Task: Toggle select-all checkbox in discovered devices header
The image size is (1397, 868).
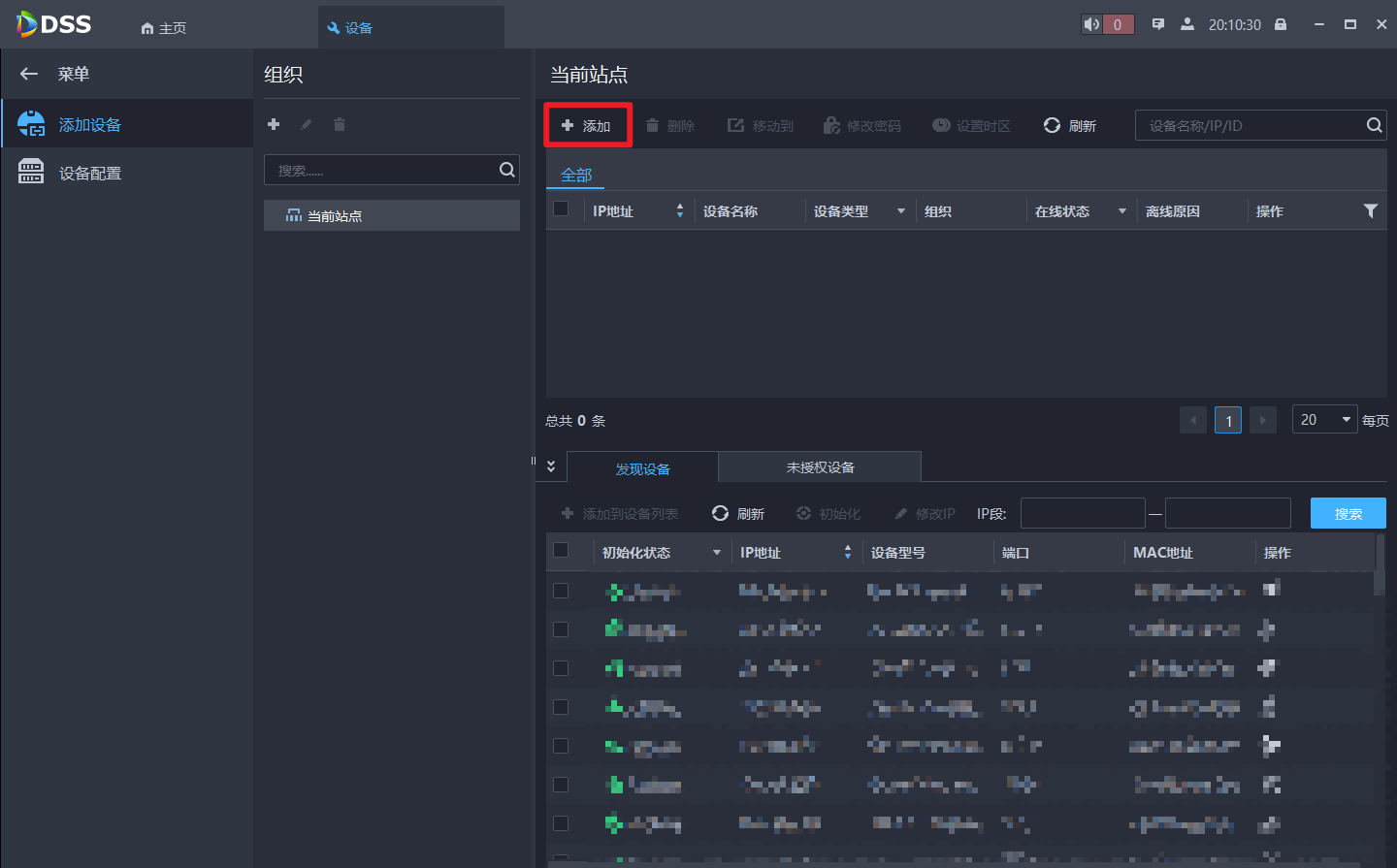Action: (x=561, y=551)
